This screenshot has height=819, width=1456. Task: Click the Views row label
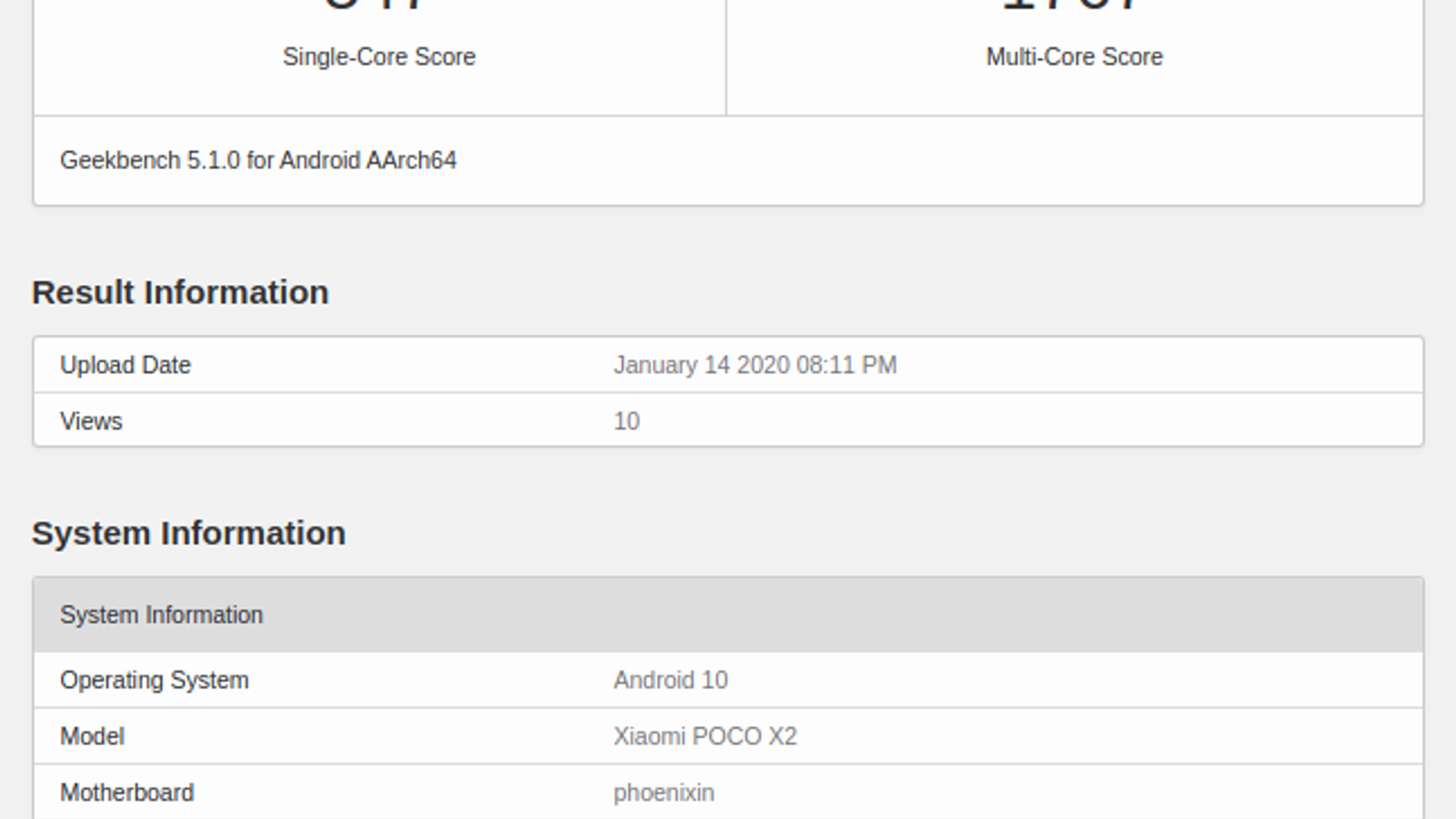(91, 421)
